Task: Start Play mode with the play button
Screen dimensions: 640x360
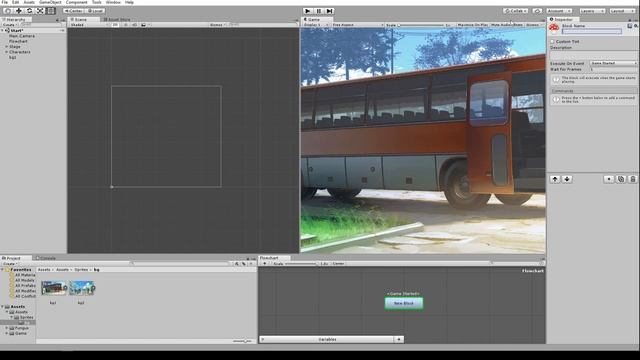Action: pos(308,11)
